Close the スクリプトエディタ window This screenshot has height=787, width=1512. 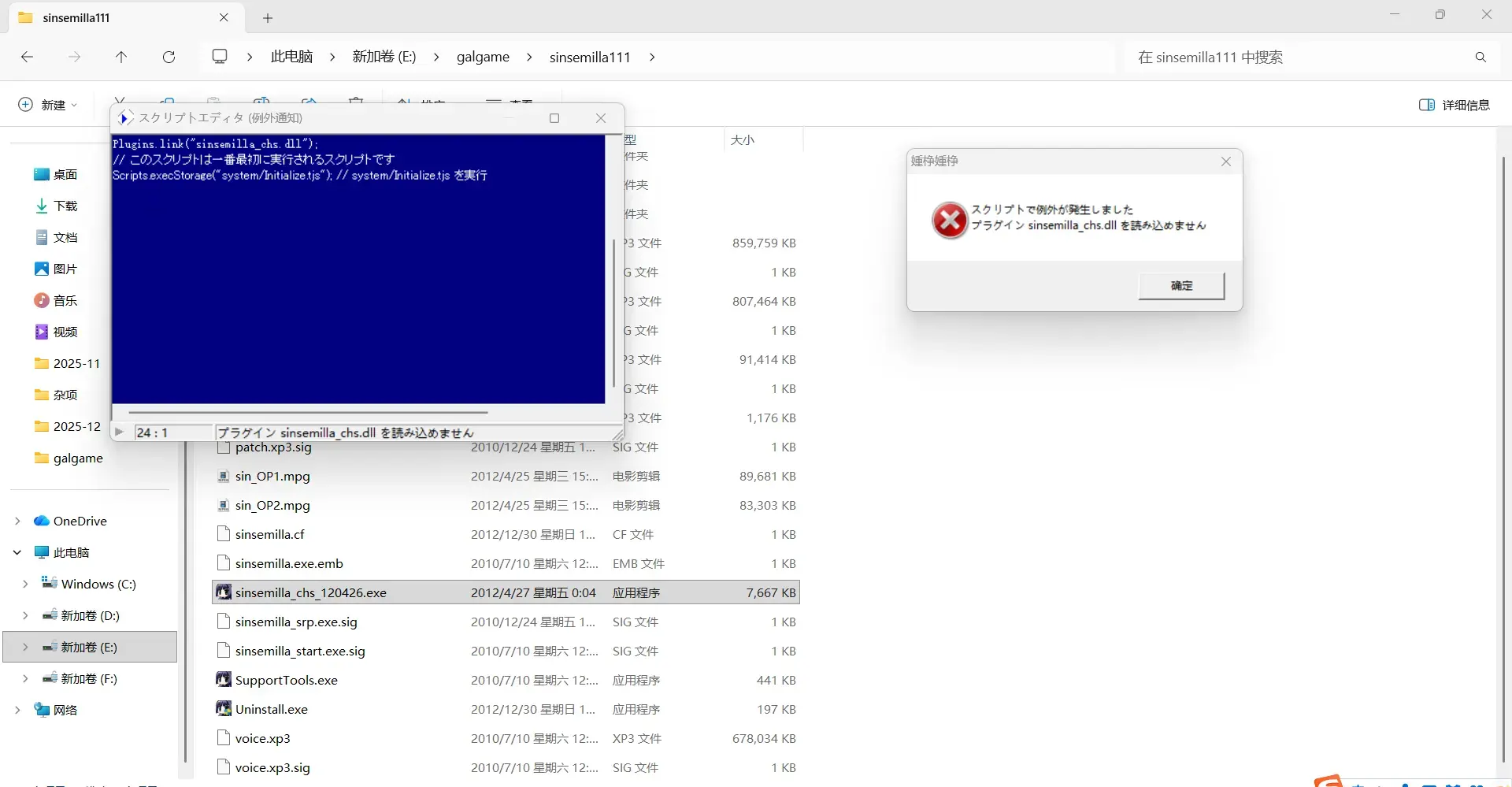pos(601,118)
